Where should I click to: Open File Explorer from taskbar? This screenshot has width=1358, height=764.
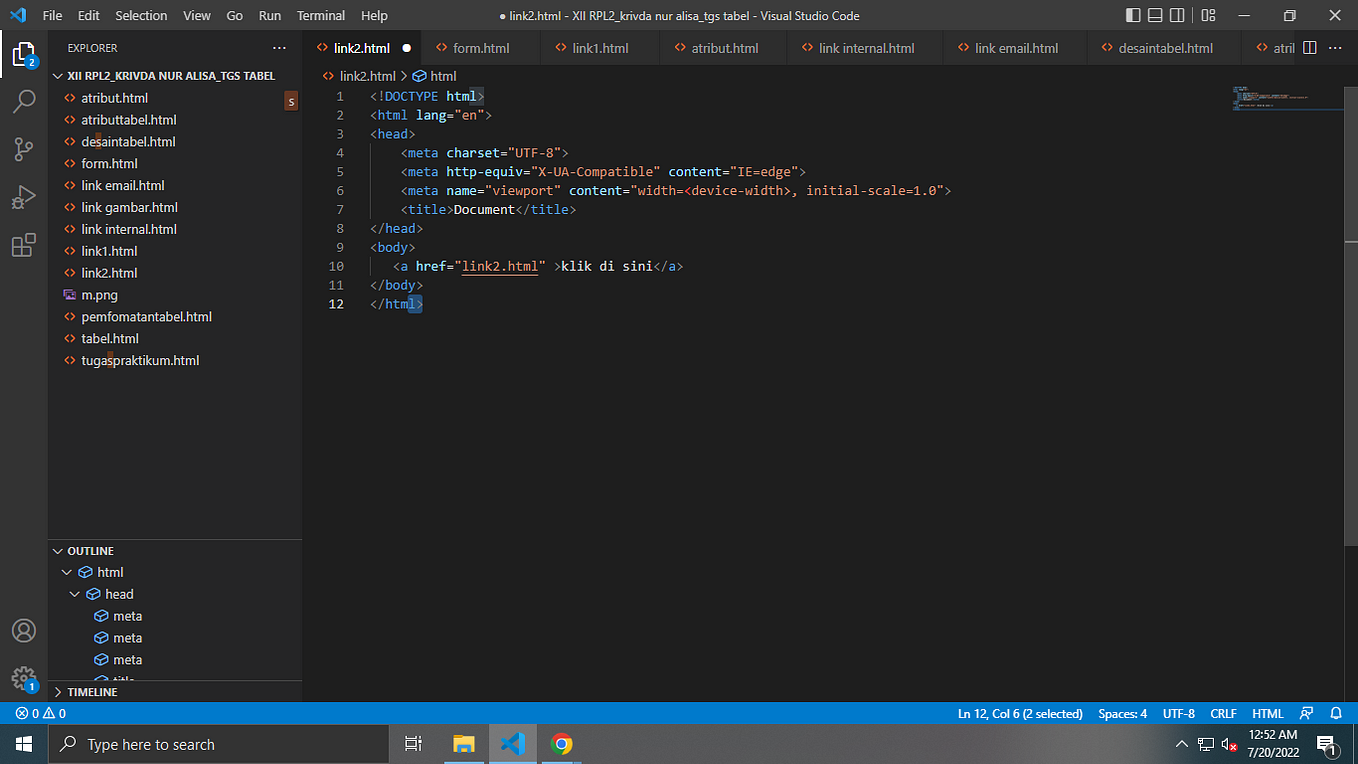click(x=463, y=744)
